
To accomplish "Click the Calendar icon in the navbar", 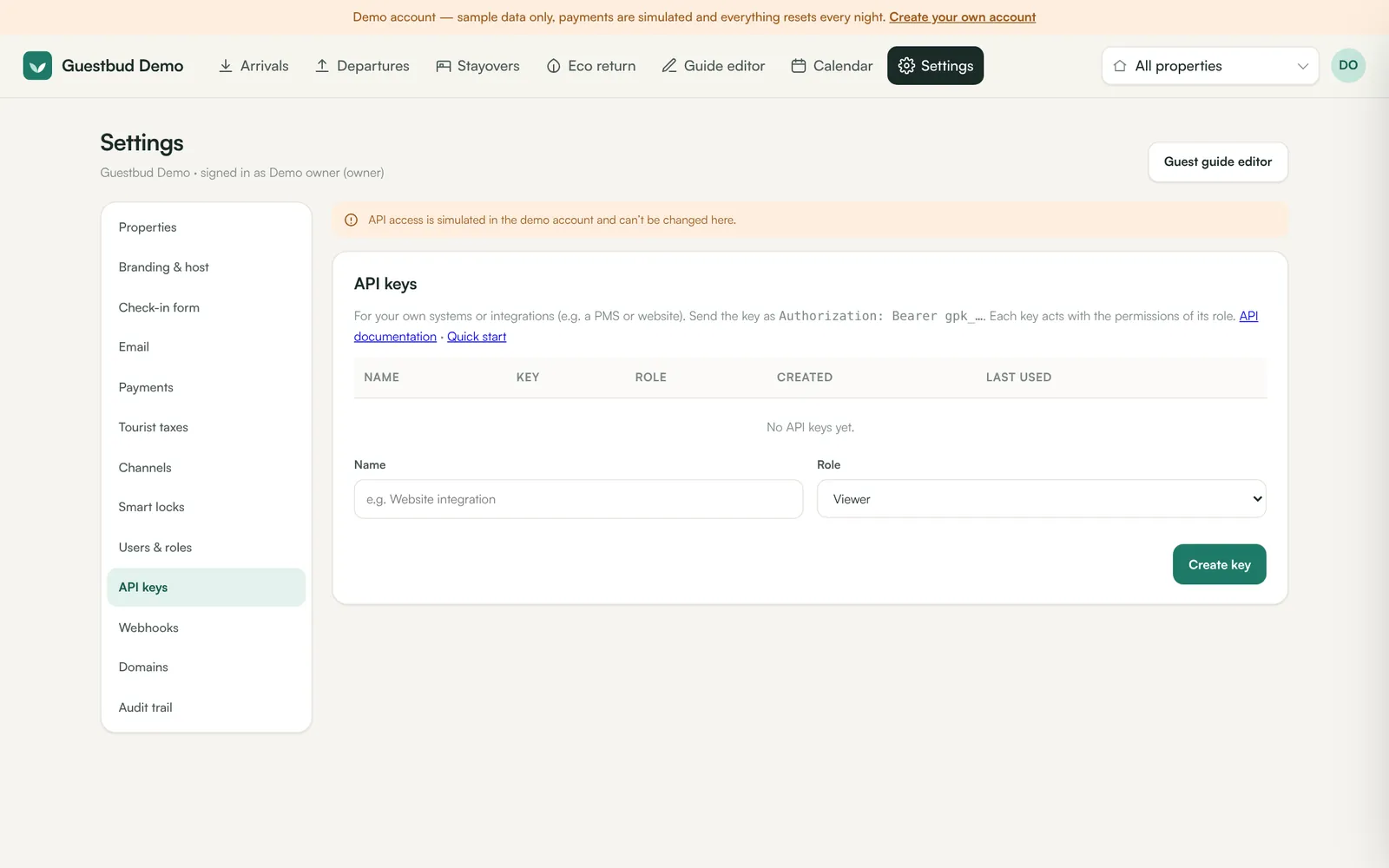I will pyautogui.click(x=799, y=66).
